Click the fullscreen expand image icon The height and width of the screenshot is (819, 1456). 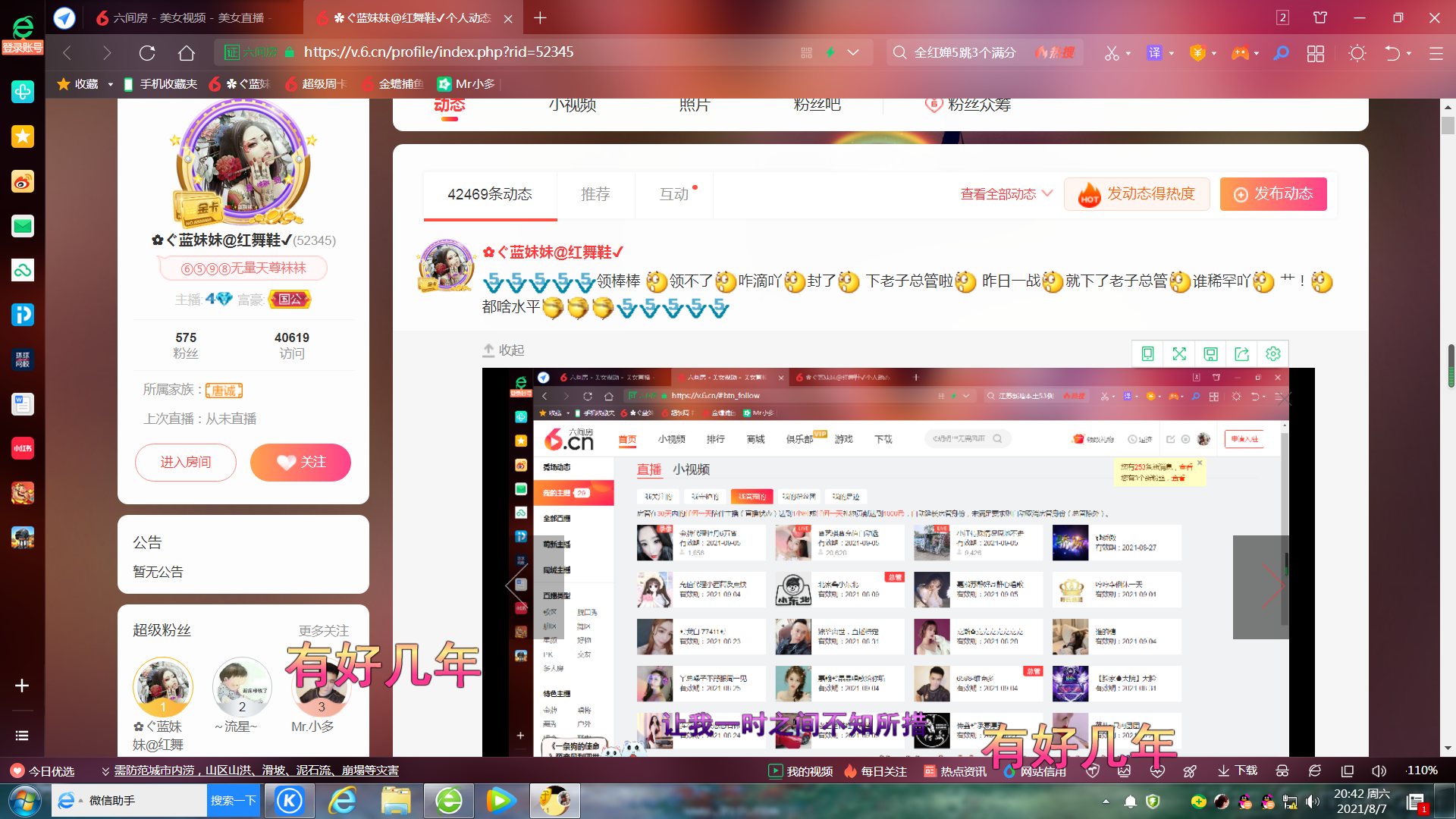(x=1179, y=353)
